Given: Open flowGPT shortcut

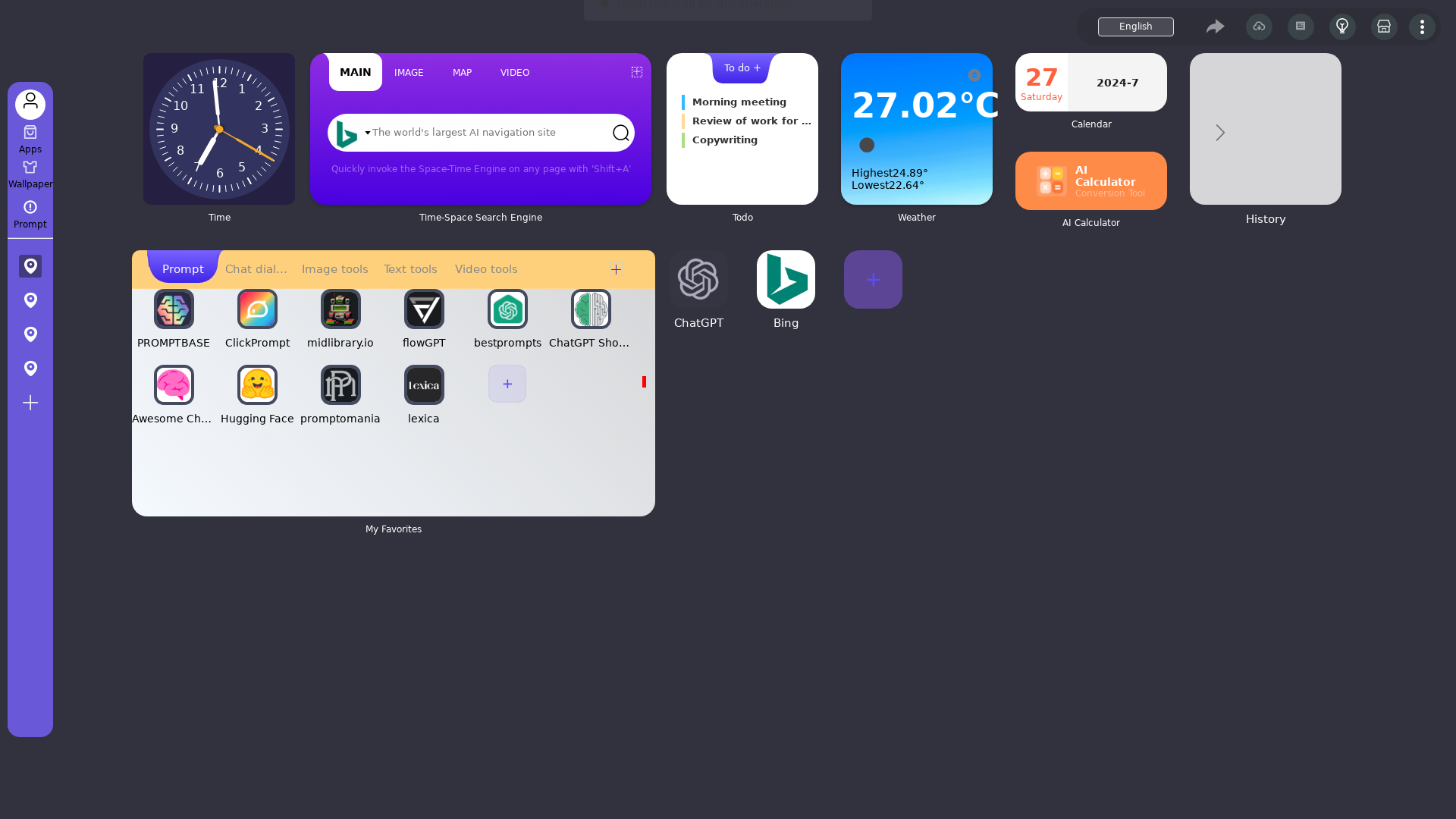Looking at the screenshot, I should click(x=424, y=309).
